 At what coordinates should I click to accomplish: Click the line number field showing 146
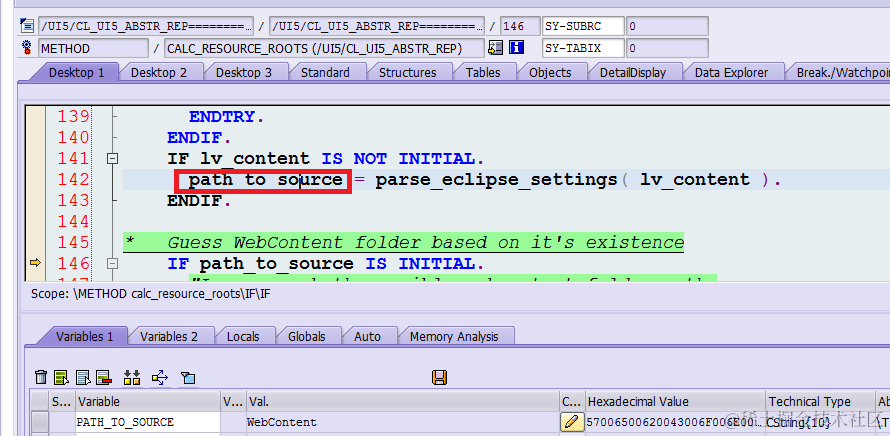520,26
